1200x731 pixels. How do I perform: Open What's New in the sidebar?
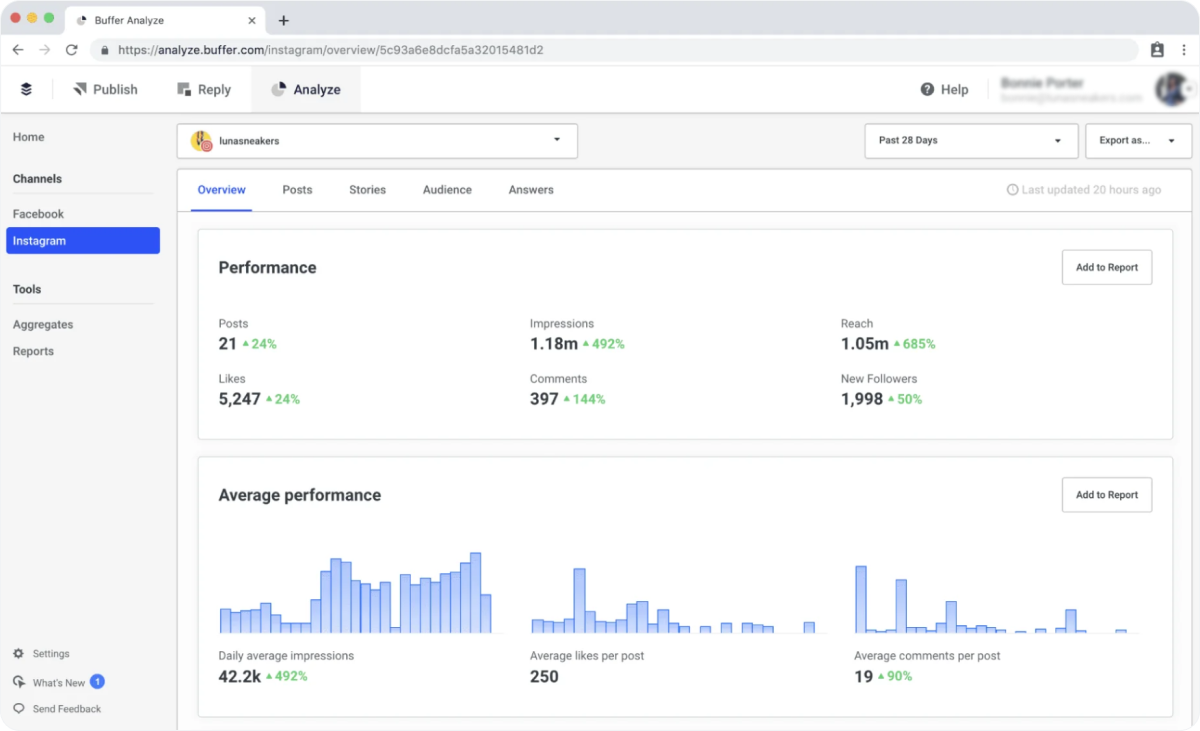(59, 683)
